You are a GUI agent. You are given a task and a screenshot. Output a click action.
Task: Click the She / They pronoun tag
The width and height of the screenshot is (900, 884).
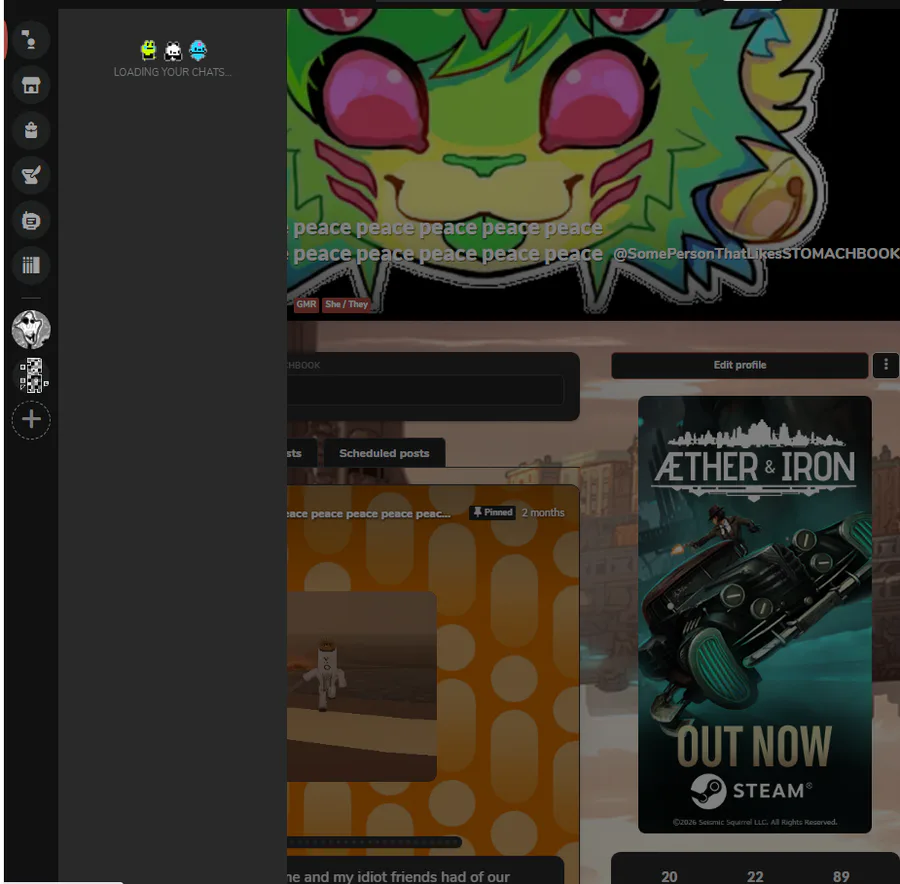coord(346,304)
